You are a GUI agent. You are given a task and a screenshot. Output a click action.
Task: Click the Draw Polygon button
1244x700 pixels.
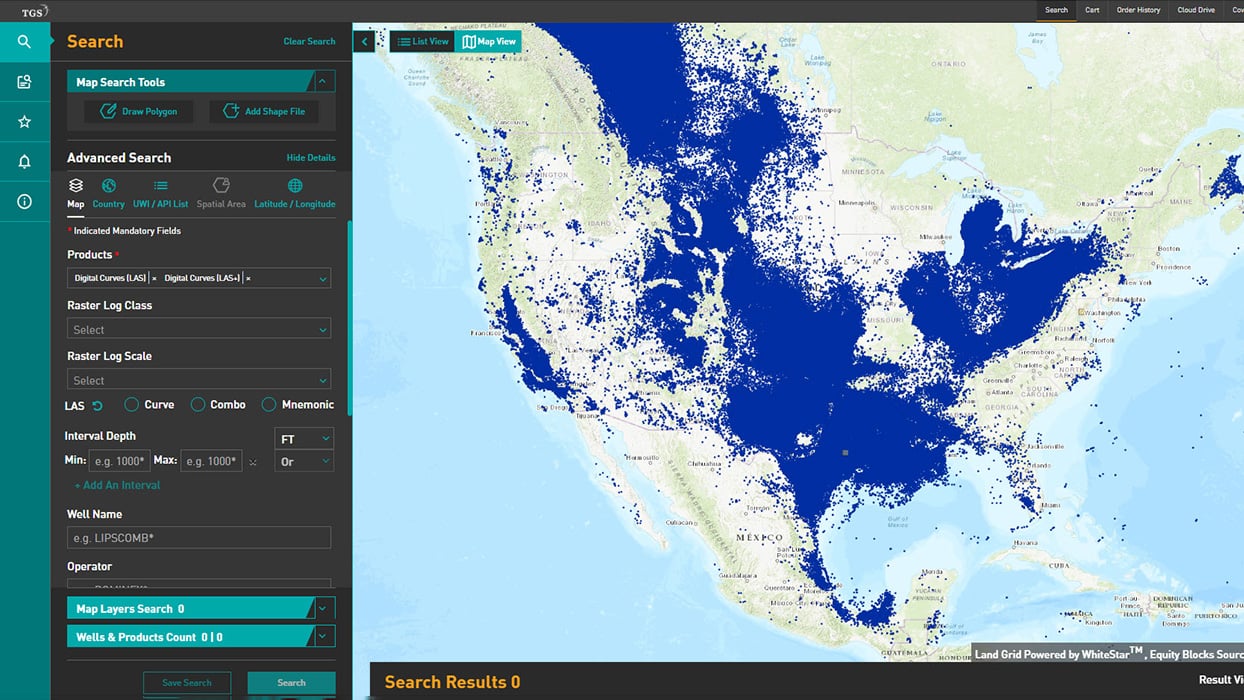pyautogui.click(x=139, y=112)
